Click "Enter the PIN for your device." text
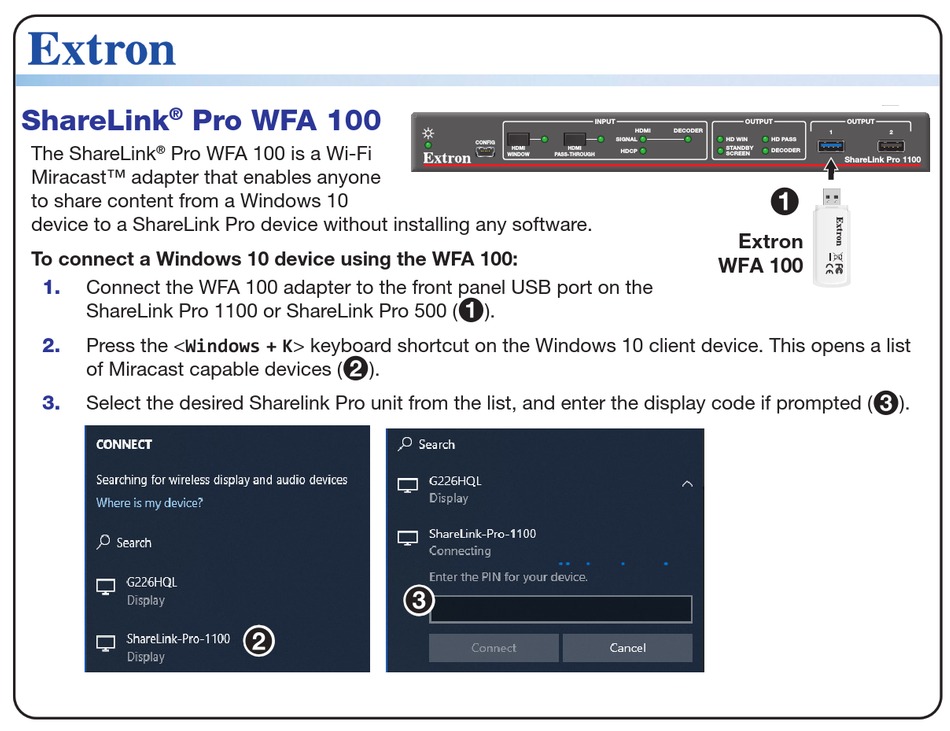This screenshot has height=731, width=950. click(x=508, y=577)
